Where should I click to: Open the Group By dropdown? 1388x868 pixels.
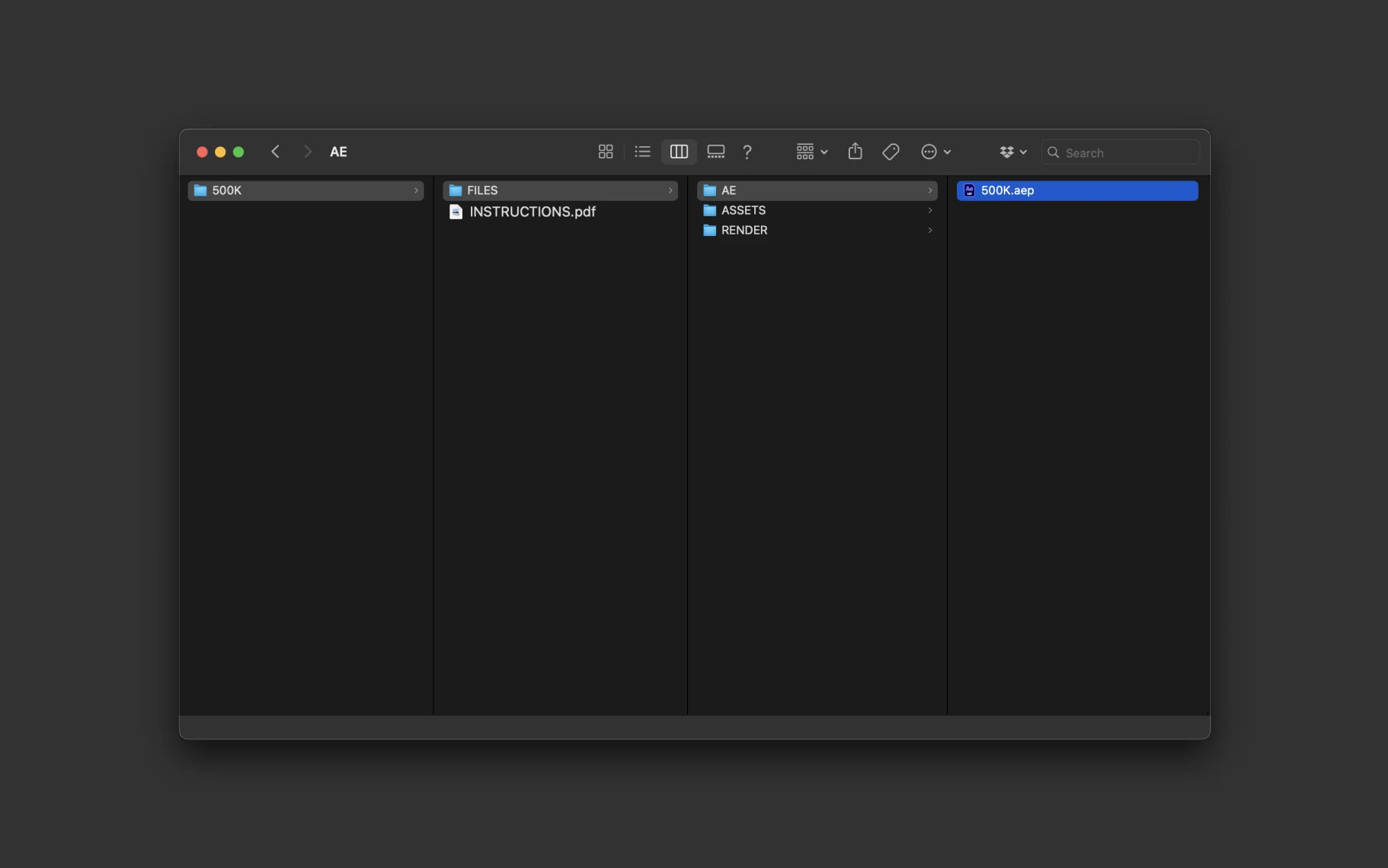pyautogui.click(x=811, y=152)
